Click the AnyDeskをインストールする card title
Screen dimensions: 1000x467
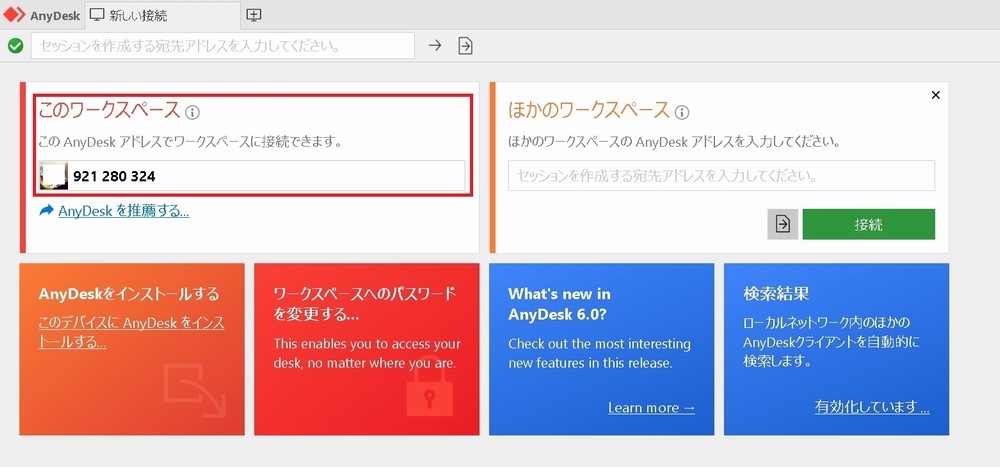(x=129, y=294)
